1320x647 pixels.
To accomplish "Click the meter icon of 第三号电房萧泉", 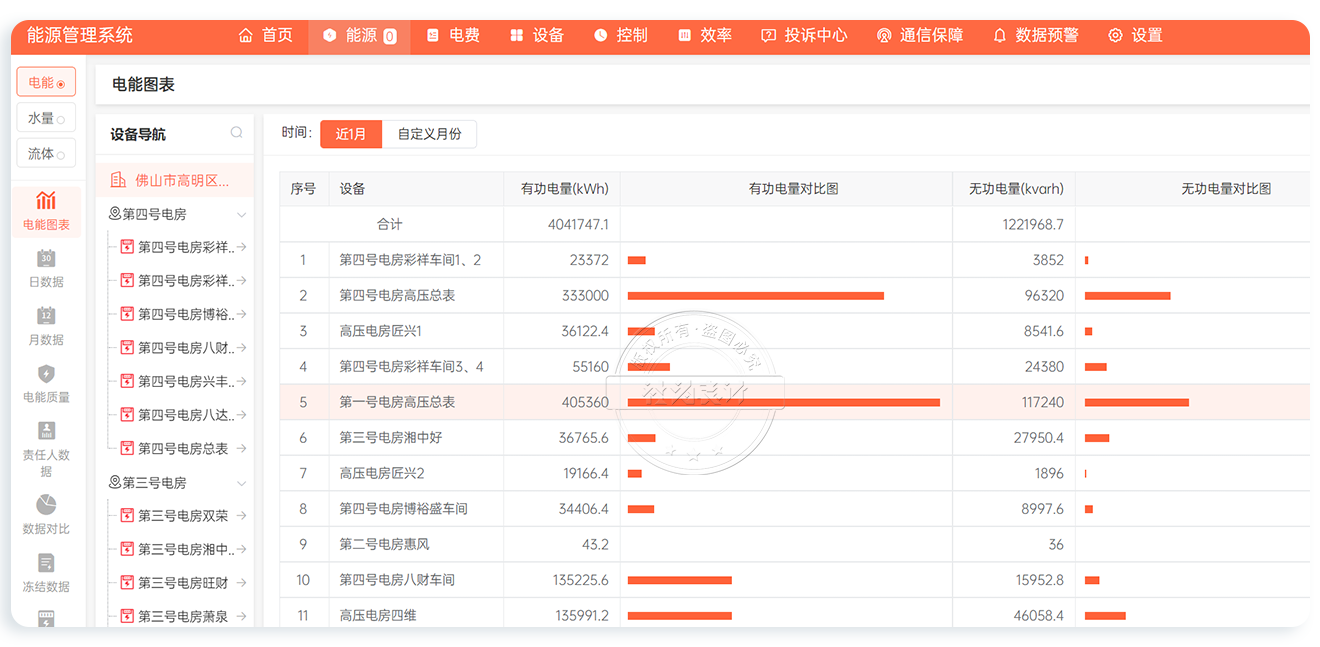I will (127, 616).
